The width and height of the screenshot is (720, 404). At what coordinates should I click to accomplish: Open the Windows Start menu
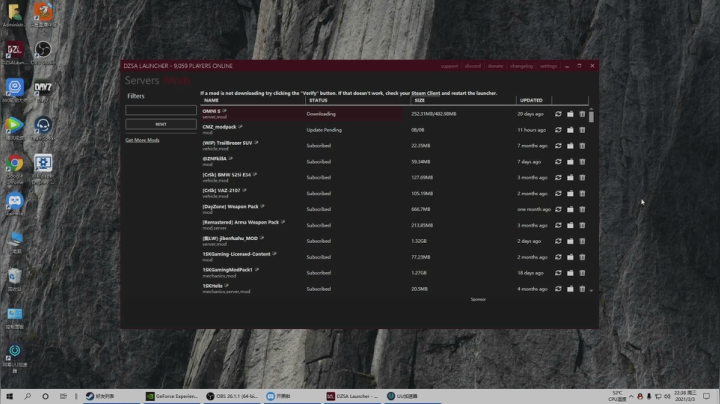9,396
